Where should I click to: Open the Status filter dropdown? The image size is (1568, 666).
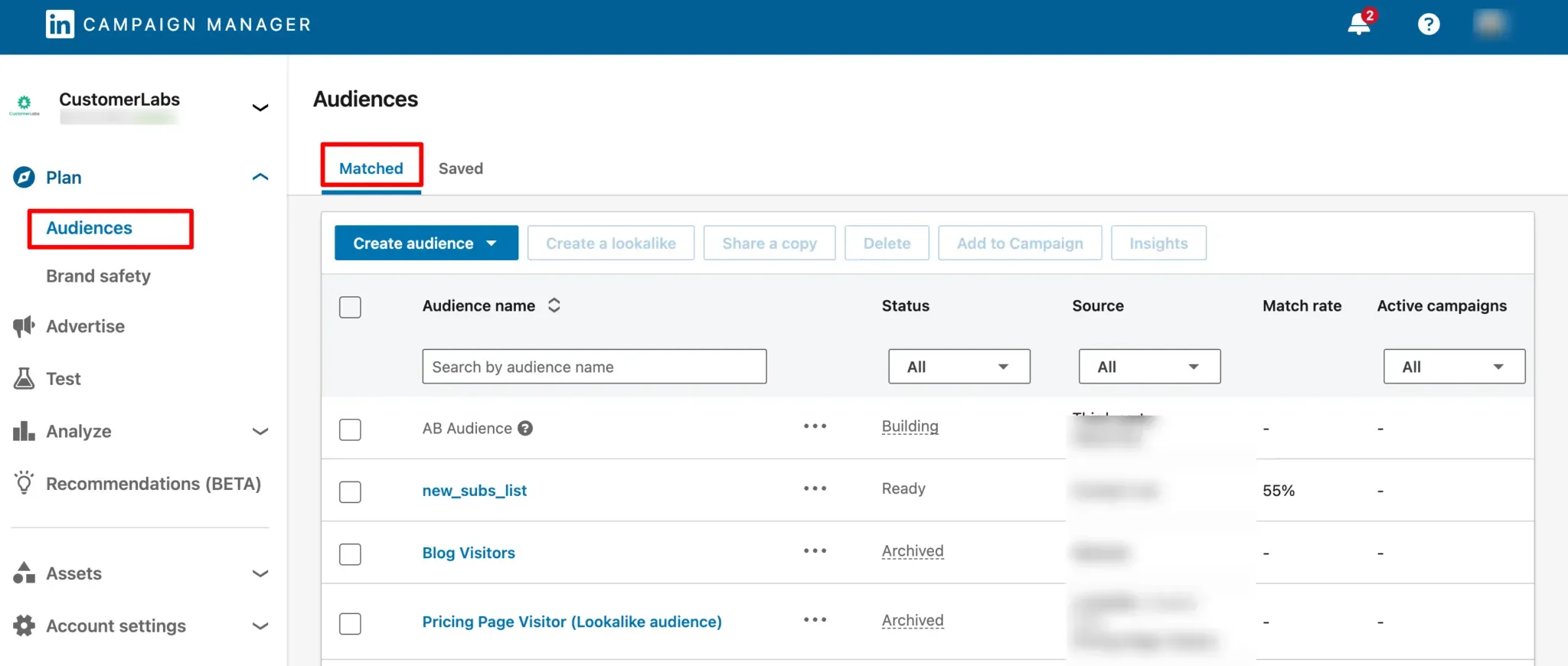[959, 367]
